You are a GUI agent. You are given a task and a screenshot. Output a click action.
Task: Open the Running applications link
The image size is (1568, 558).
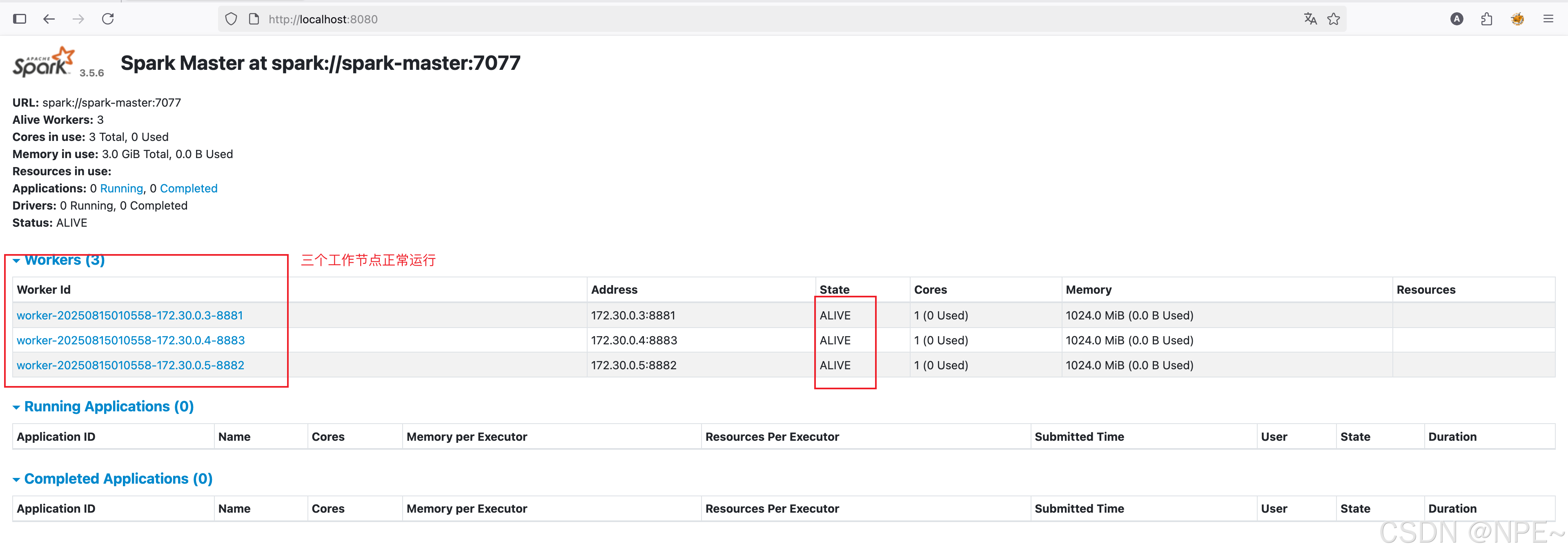point(122,188)
